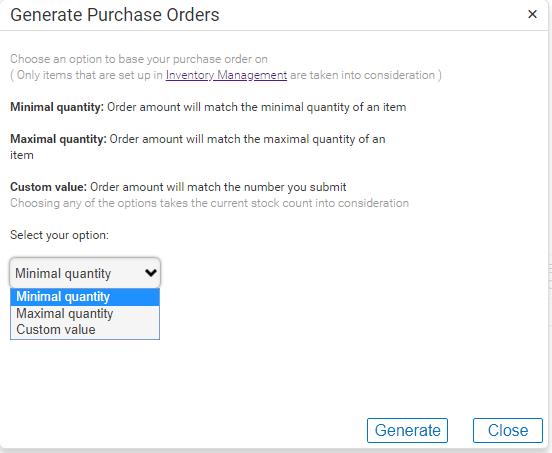Open the Select your option combo box
552x453 pixels.
[85, 273]
